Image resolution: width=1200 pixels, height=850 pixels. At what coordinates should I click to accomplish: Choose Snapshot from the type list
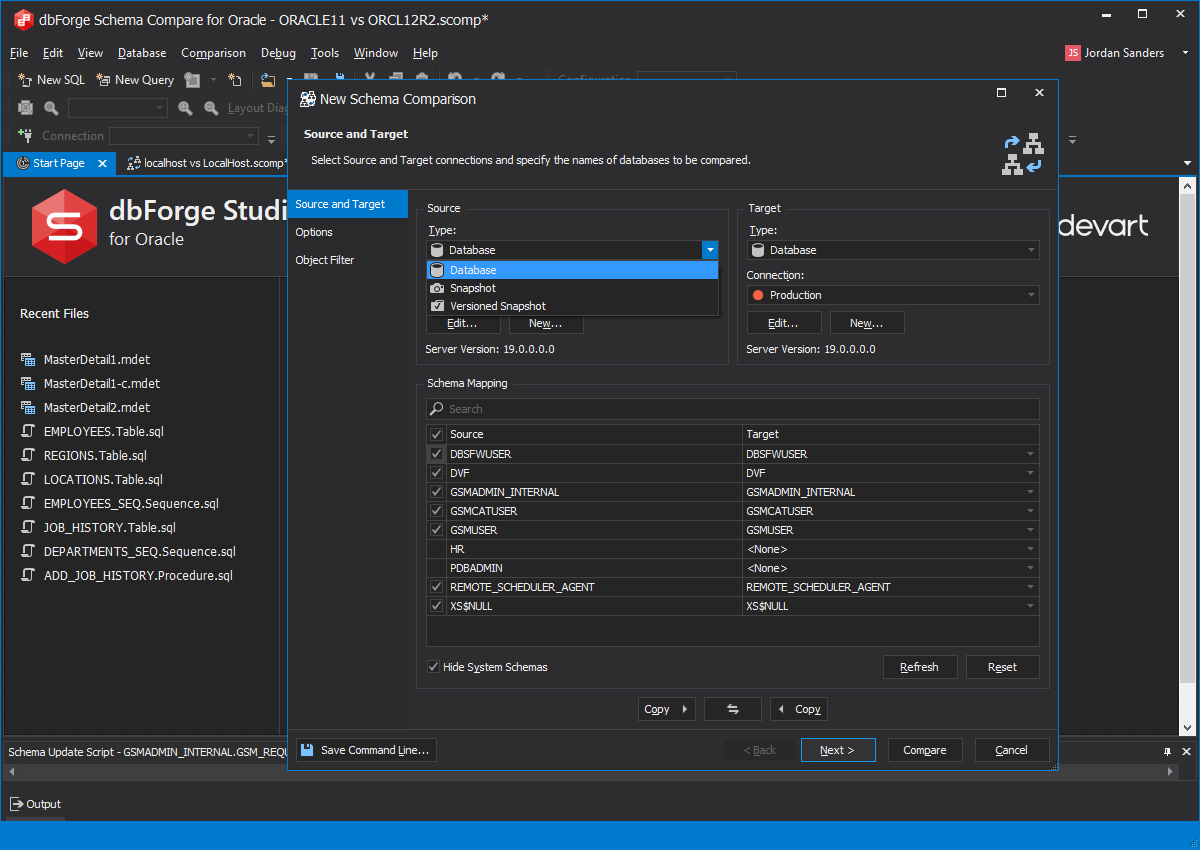pyautogui.click(x=472, y=288)
